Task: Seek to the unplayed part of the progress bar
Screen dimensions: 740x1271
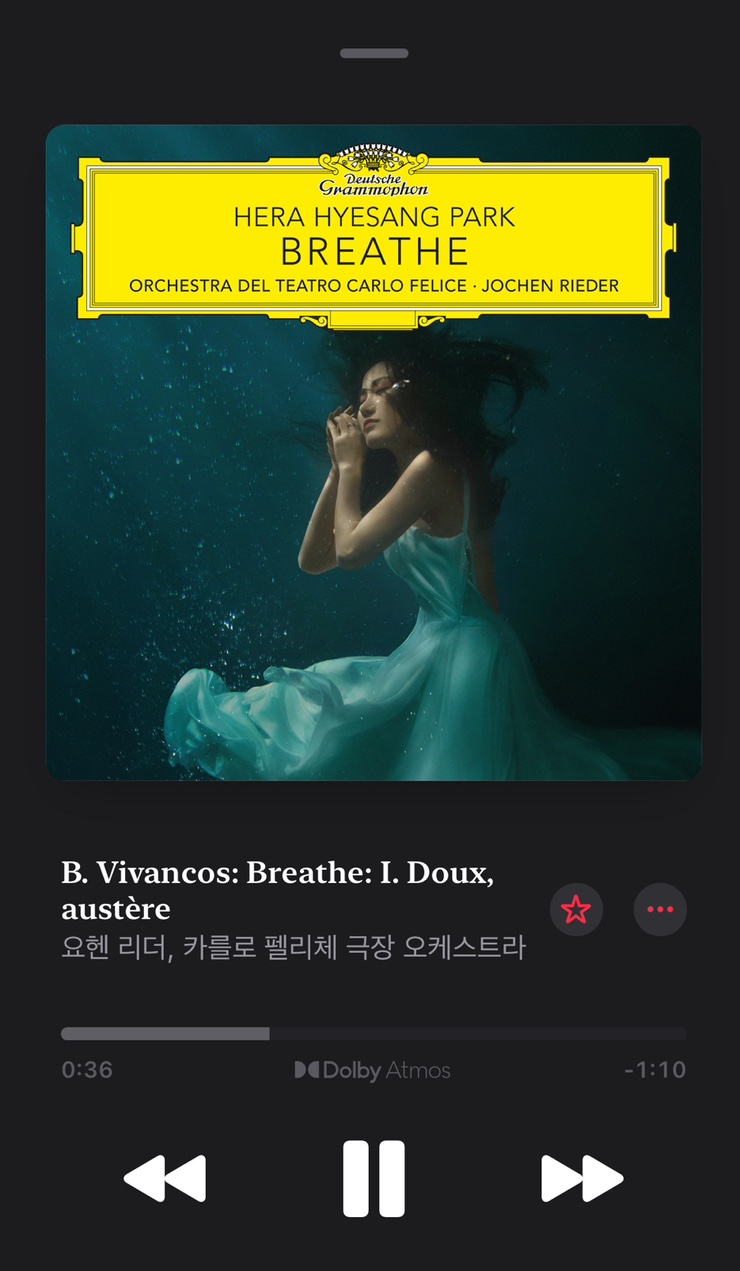Action: [x=478, y=1034]
